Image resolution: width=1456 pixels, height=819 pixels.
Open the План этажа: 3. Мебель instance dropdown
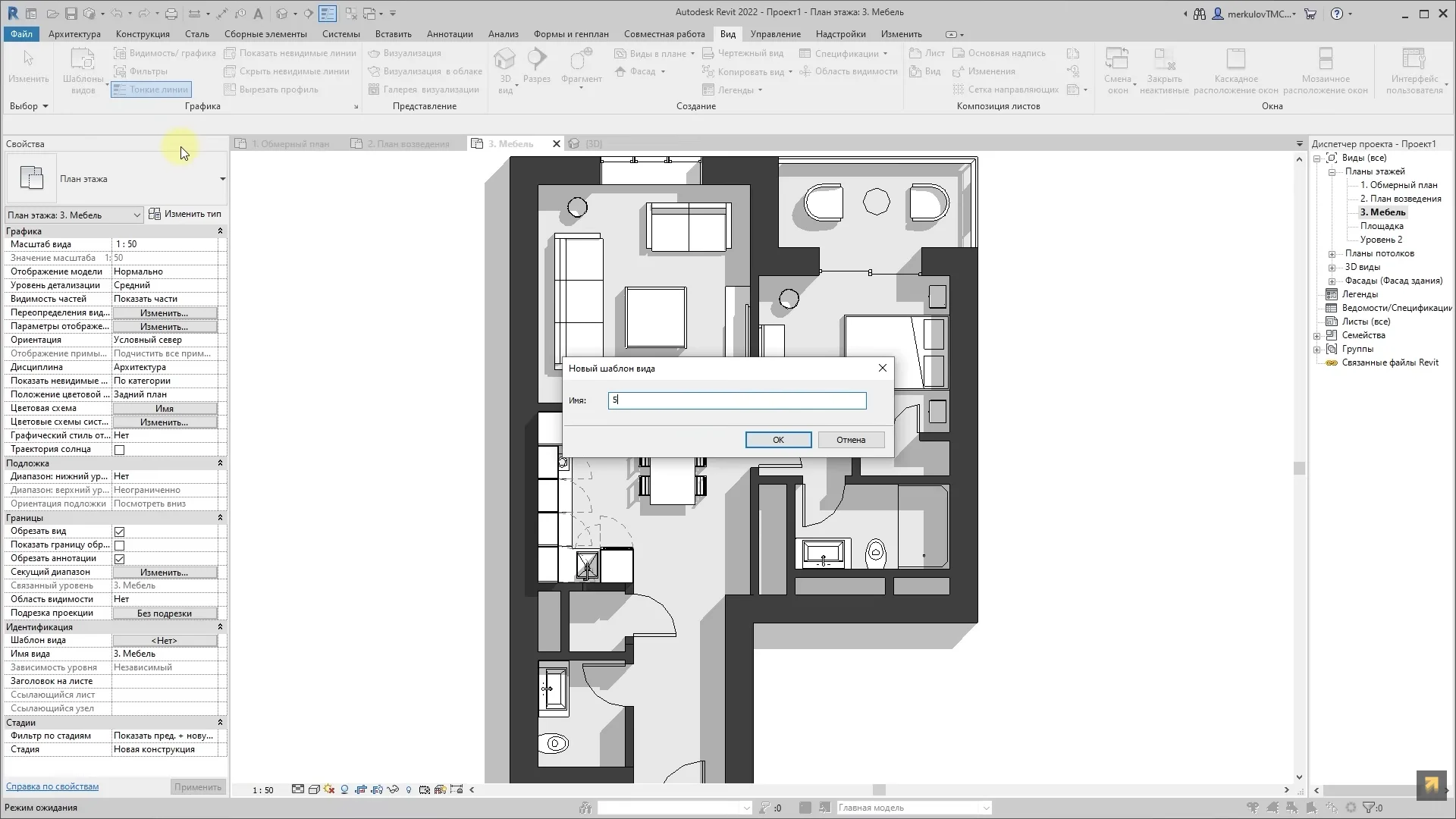[74, 215]
